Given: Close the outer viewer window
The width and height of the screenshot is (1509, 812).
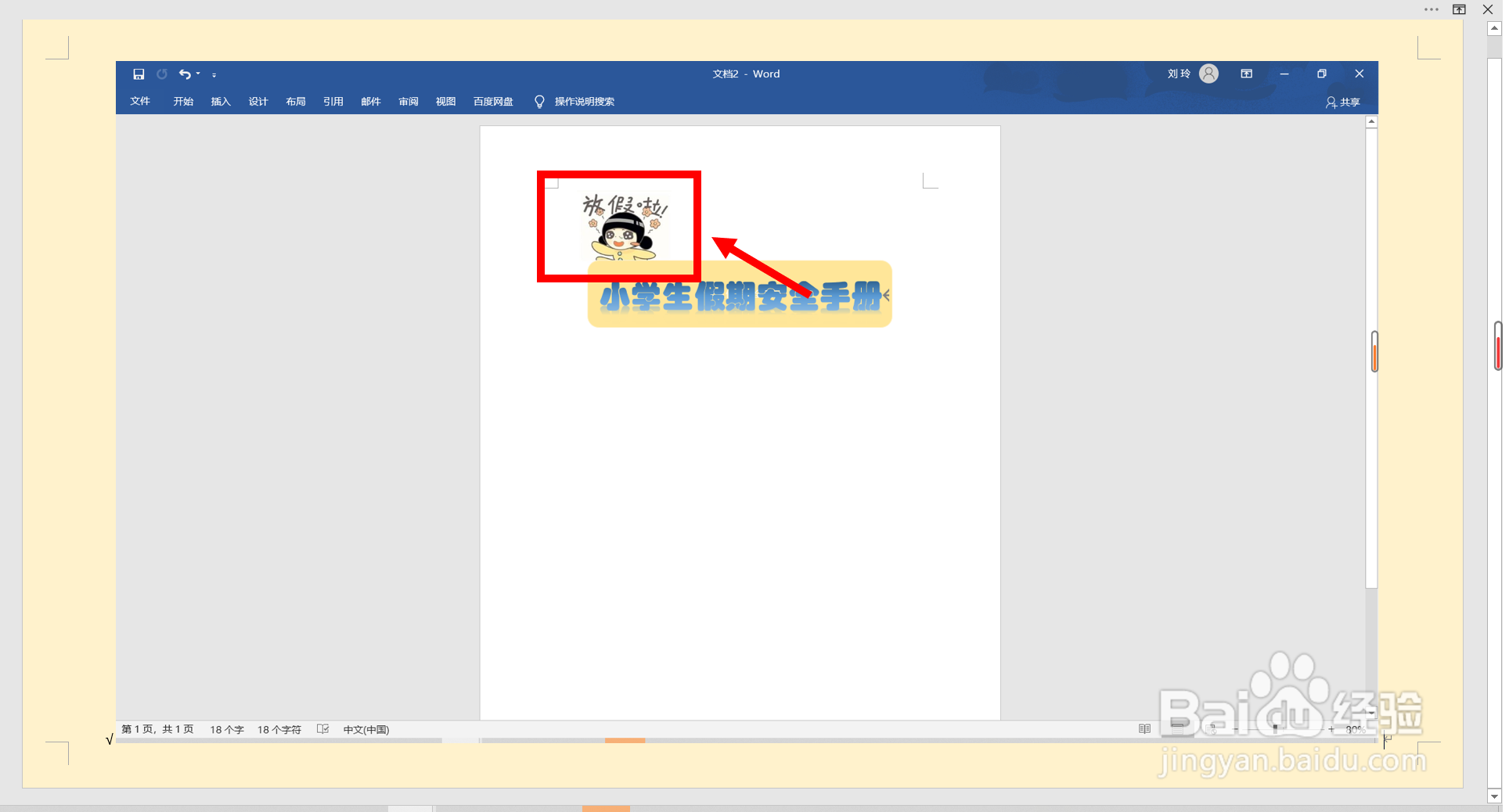Looking at the screenshot, I should [1488, 9].
